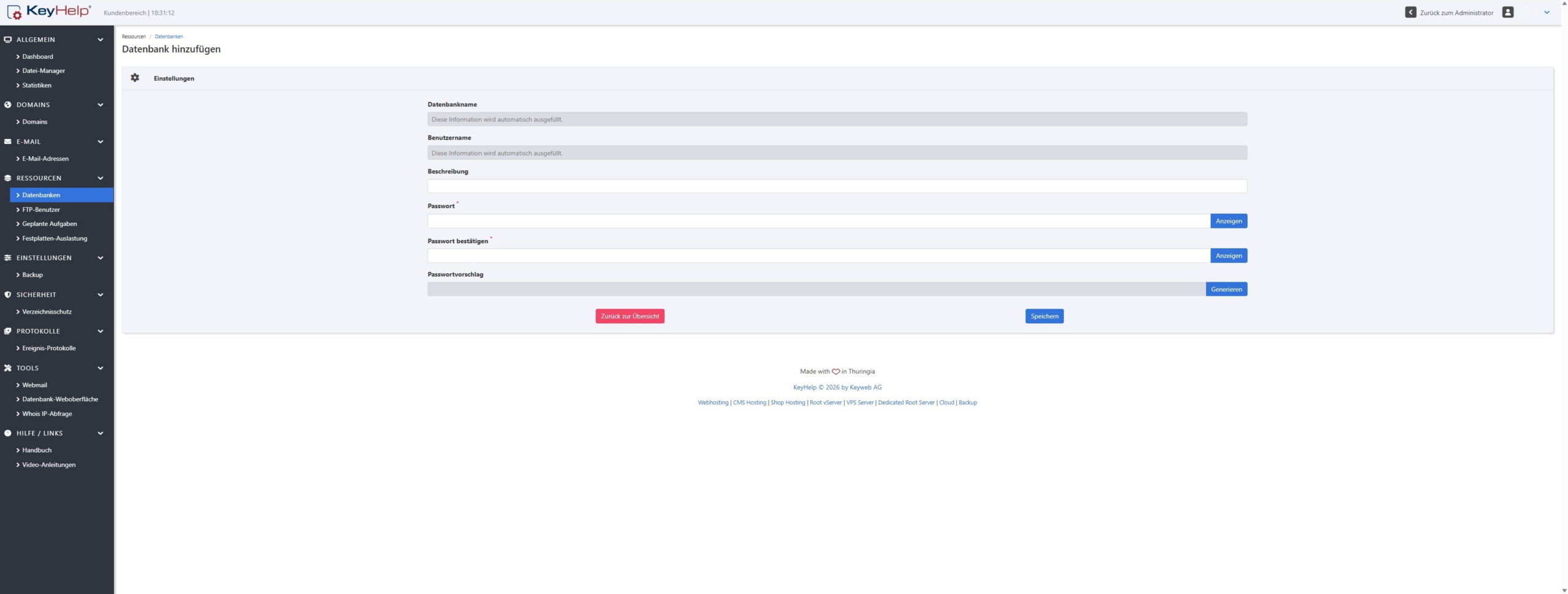The height and width of the screenshot is (594, 1568).
Task: Open Verzeichnisschutz in sidebar
Action: tap(47, 312)
